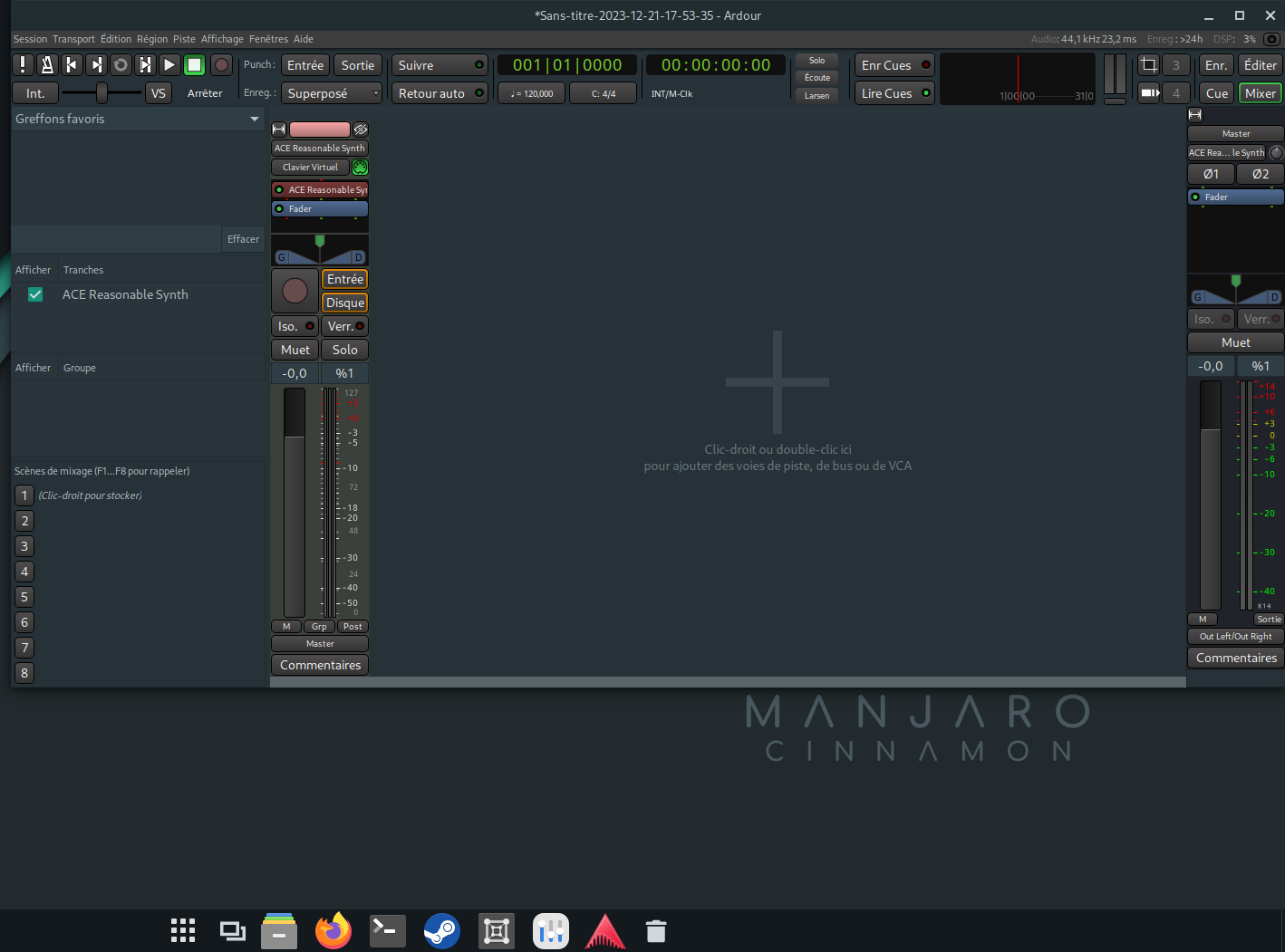The image size is (1285, 952).
Task: Open Firefox from the taskbar
Action: click(333, 930)
